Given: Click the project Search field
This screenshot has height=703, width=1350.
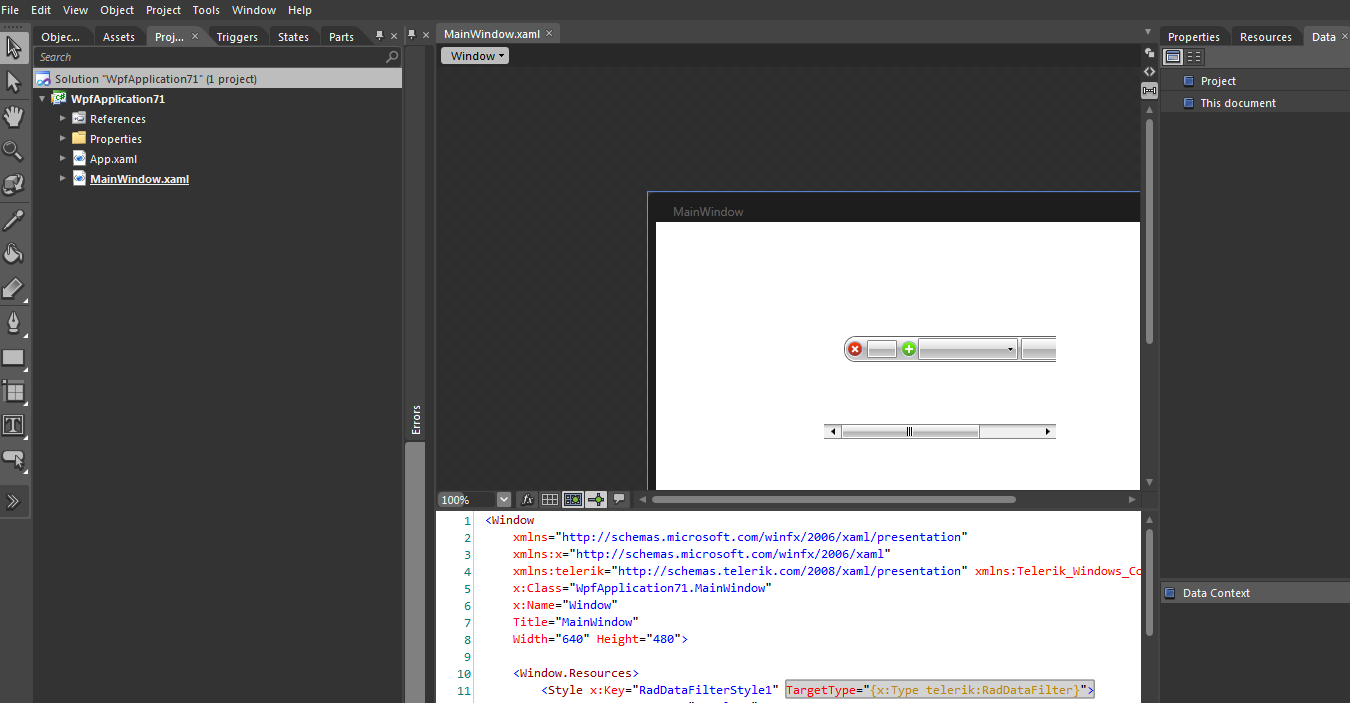Looking at the screenshot, I should coord(210,57).
